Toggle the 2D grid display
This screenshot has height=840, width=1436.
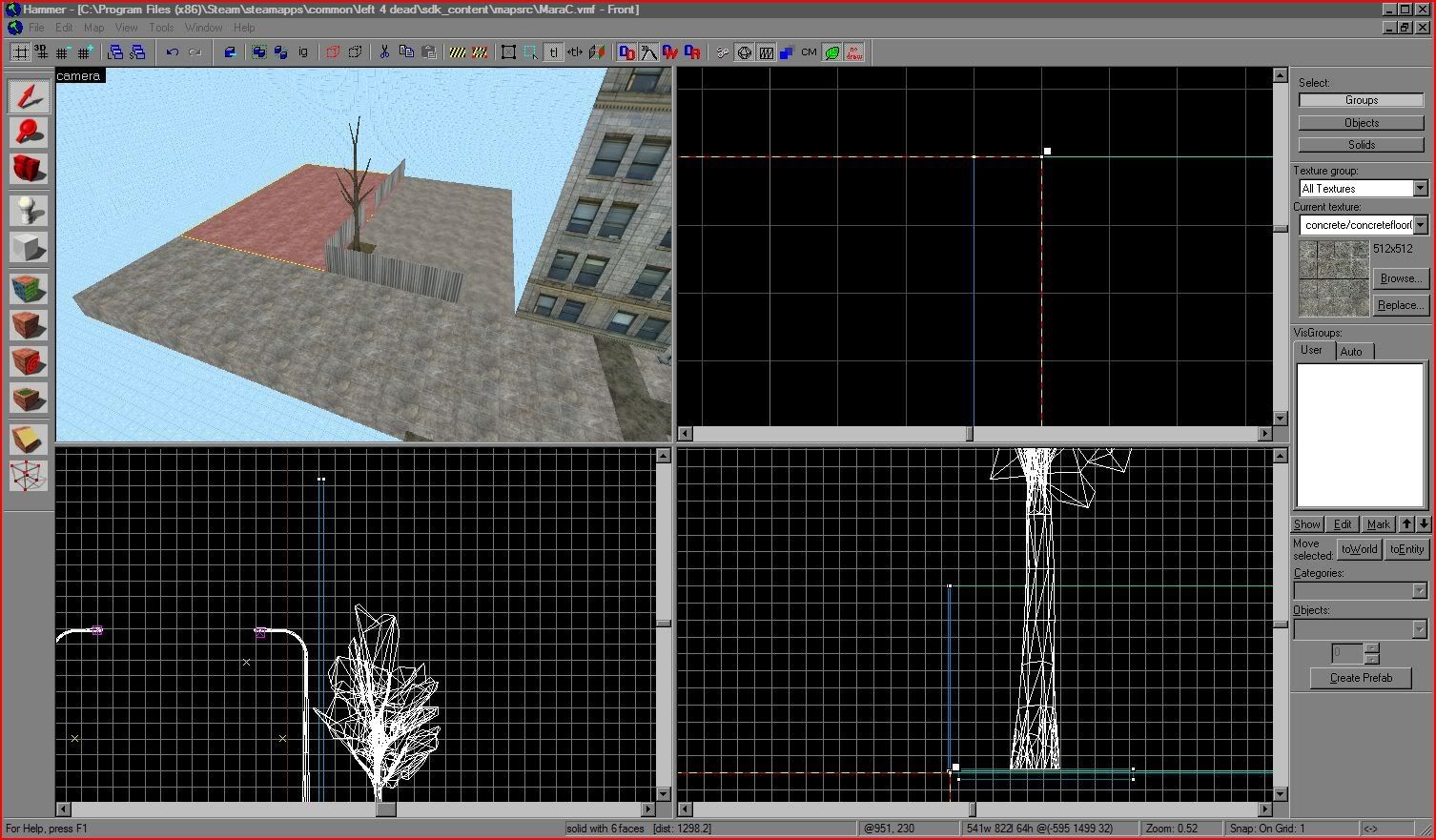tap(20, 52)
